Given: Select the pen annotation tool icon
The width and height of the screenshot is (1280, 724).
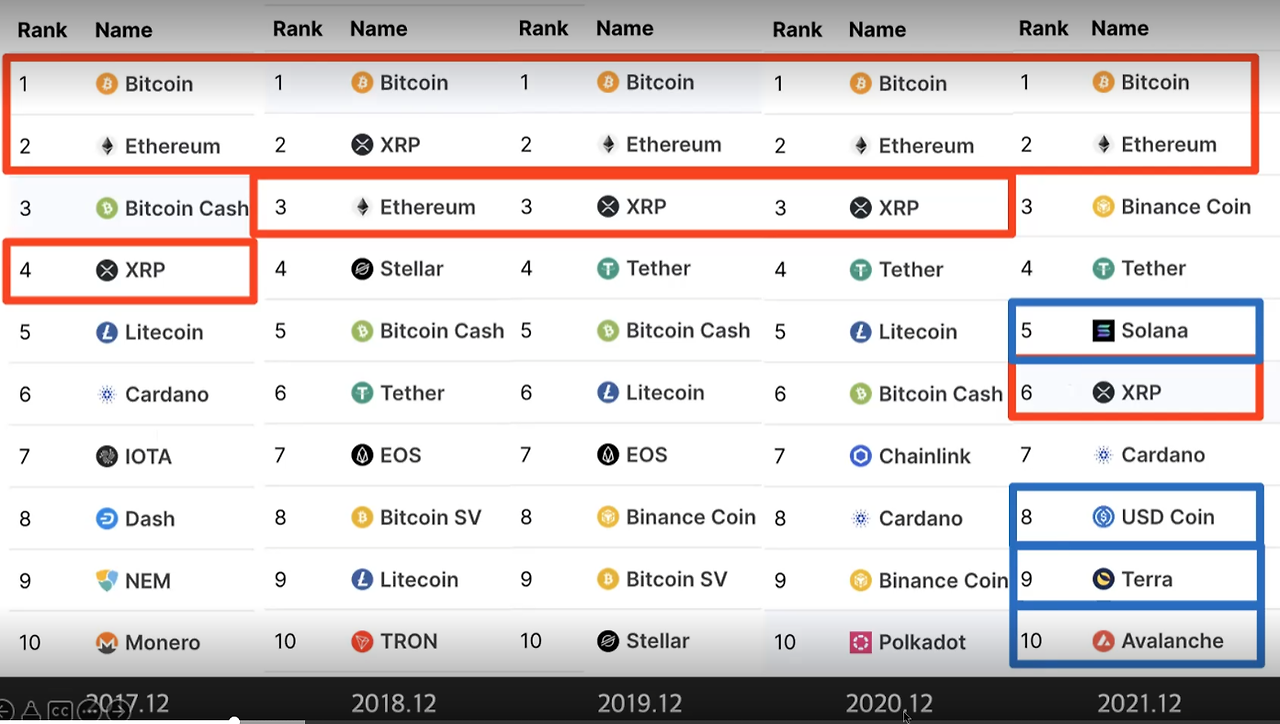Looking at the screenshot, I should click(x=31, y=711).
